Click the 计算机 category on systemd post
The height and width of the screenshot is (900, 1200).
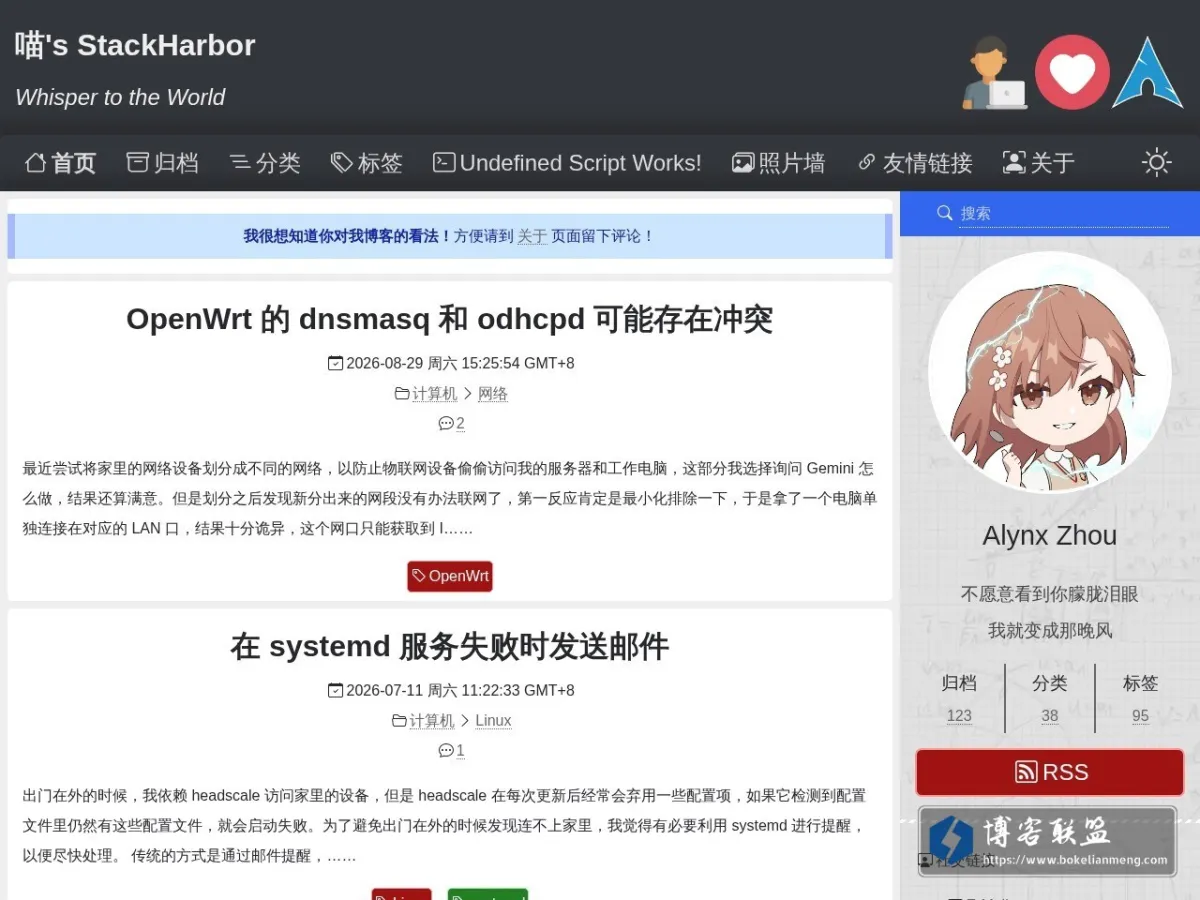coord(432,720)
